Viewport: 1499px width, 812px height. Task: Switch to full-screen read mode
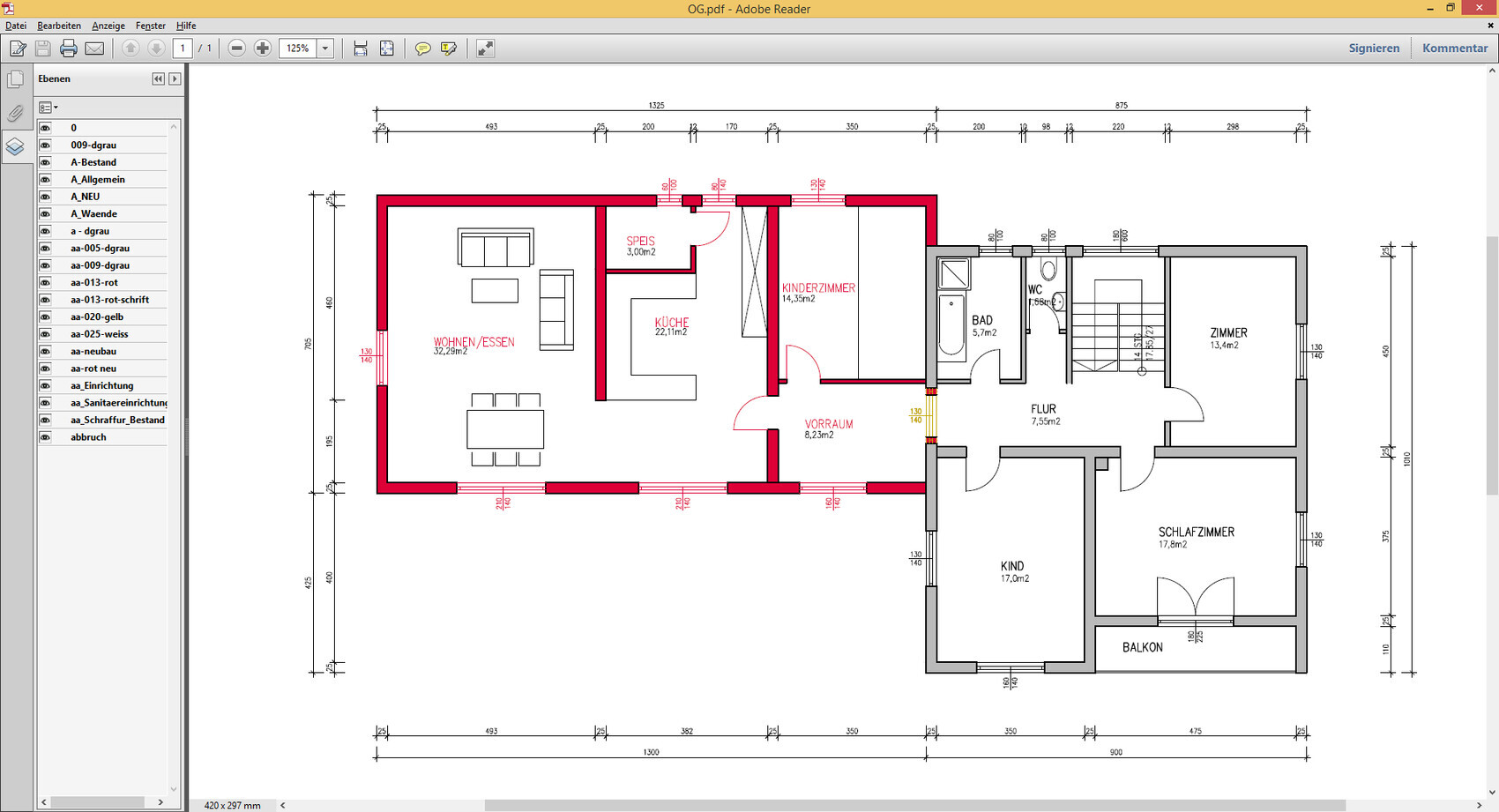click(485, 48)
